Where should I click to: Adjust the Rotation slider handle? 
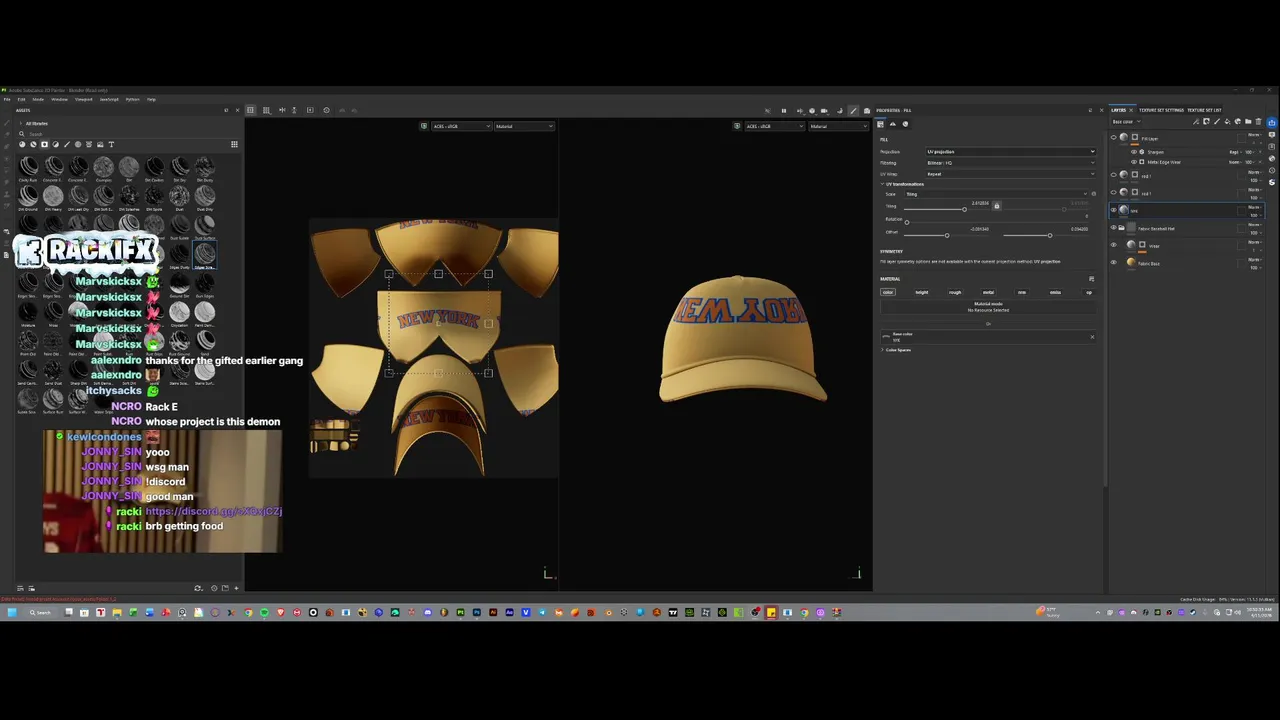click(907, 222)
